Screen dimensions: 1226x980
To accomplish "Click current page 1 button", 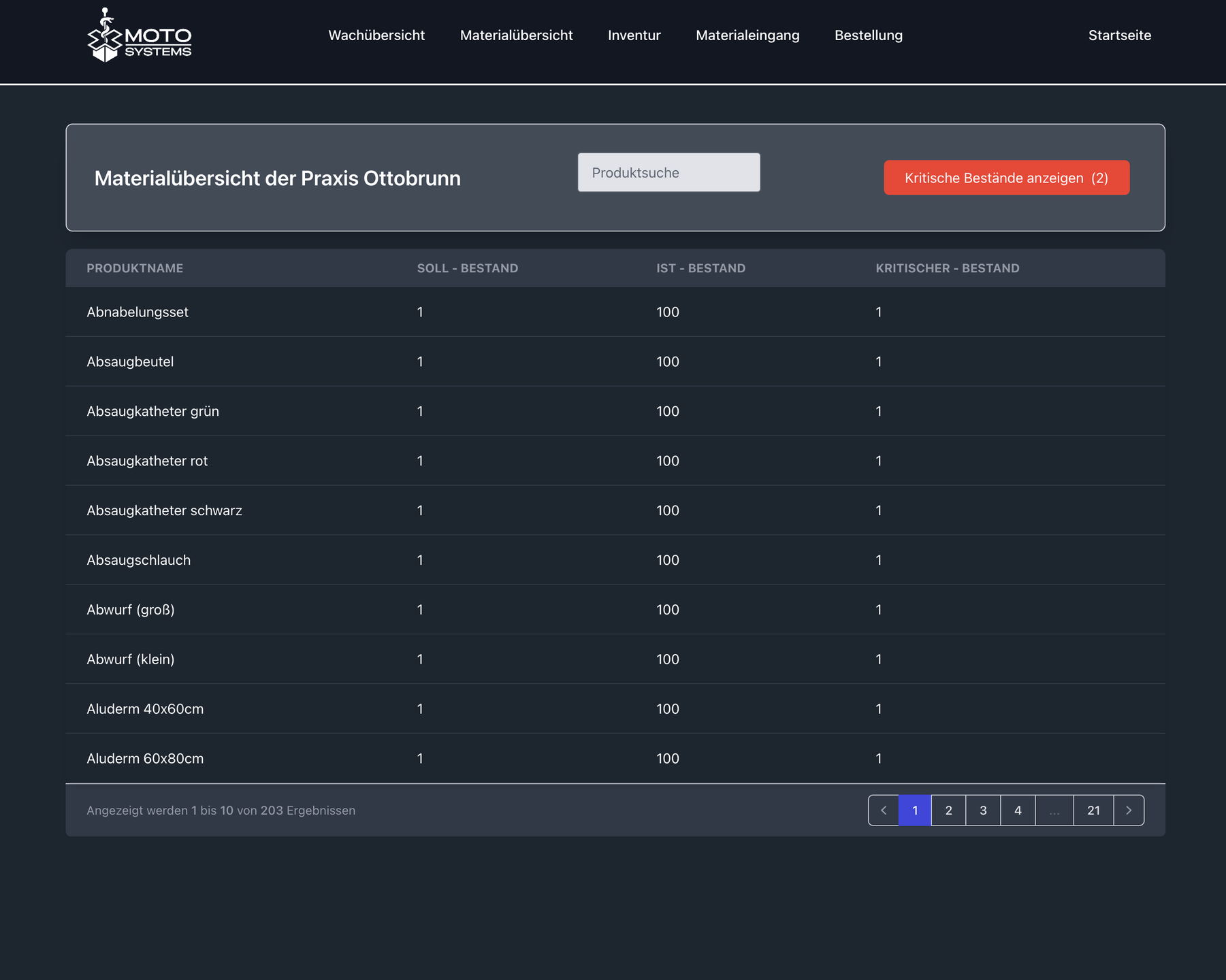I will point(915,810).
